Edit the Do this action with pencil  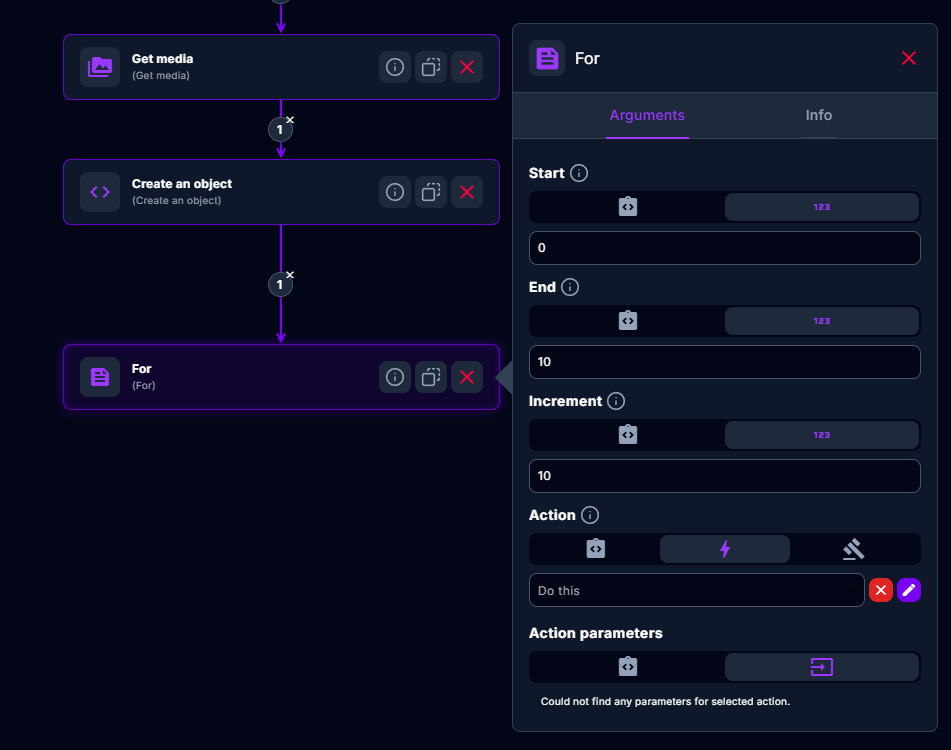coord(909,590)
